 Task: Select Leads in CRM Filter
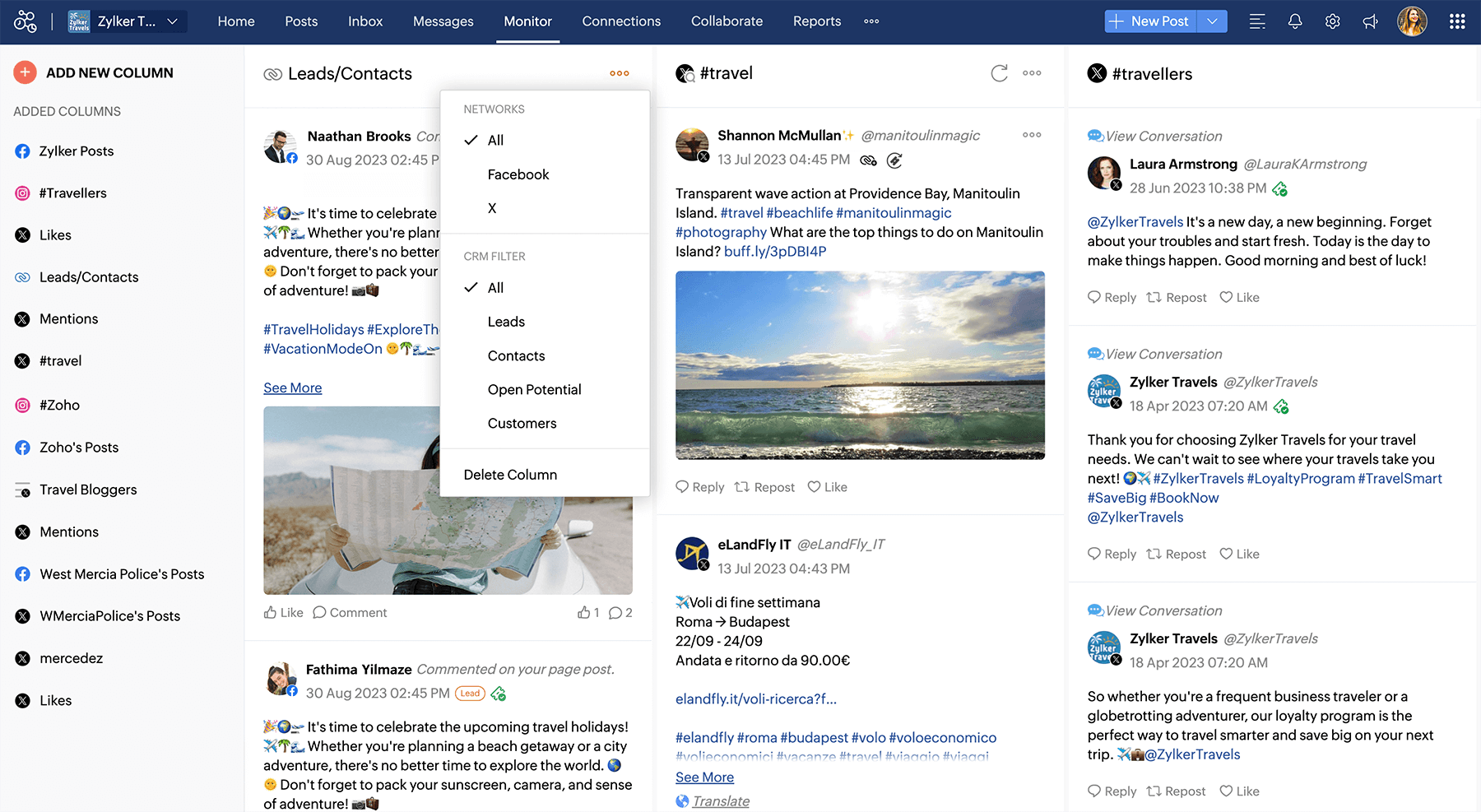(x=505, y=322)
